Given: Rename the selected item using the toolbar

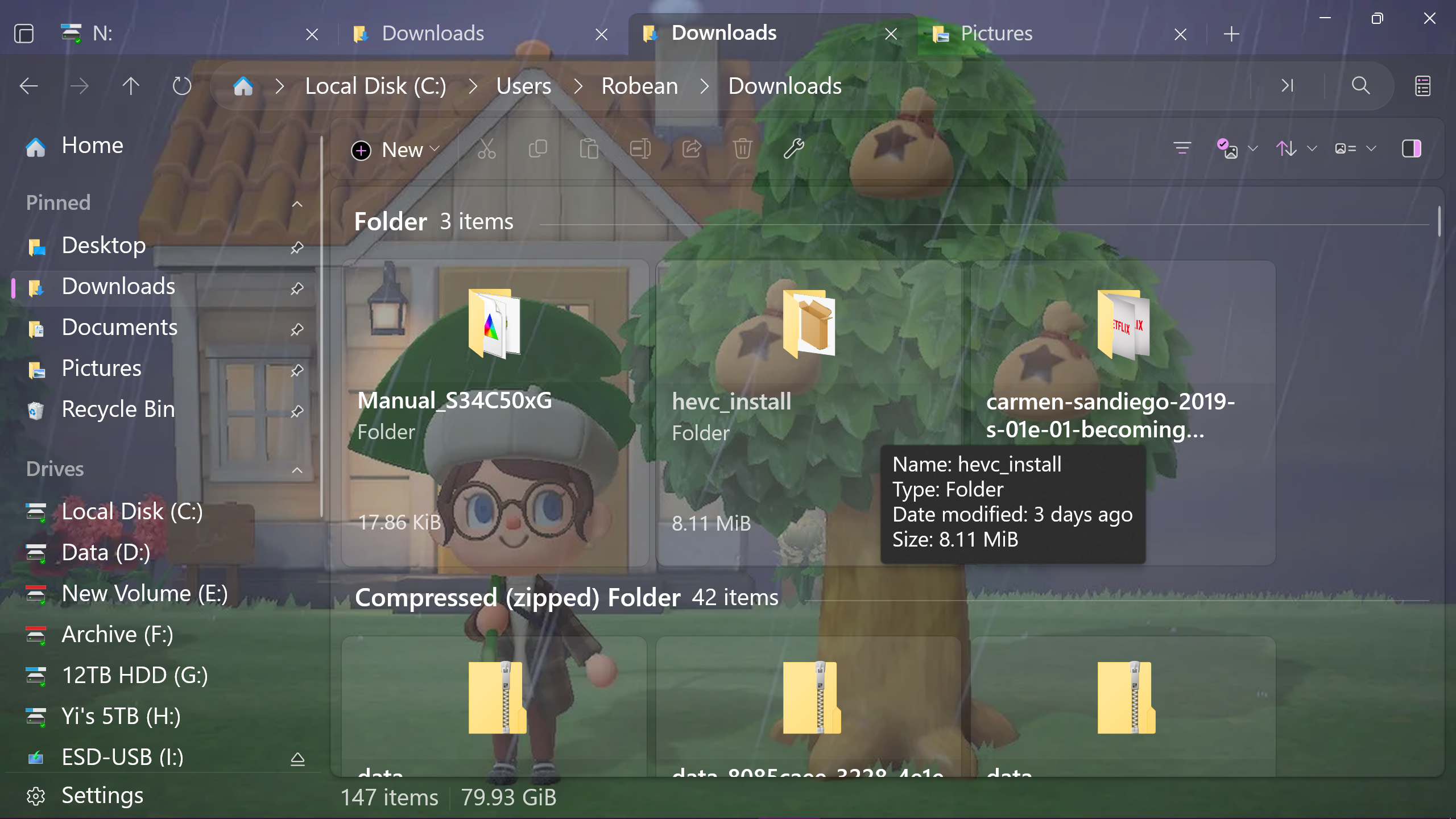Looking at the screenshot, I should [x=640, y=149].
